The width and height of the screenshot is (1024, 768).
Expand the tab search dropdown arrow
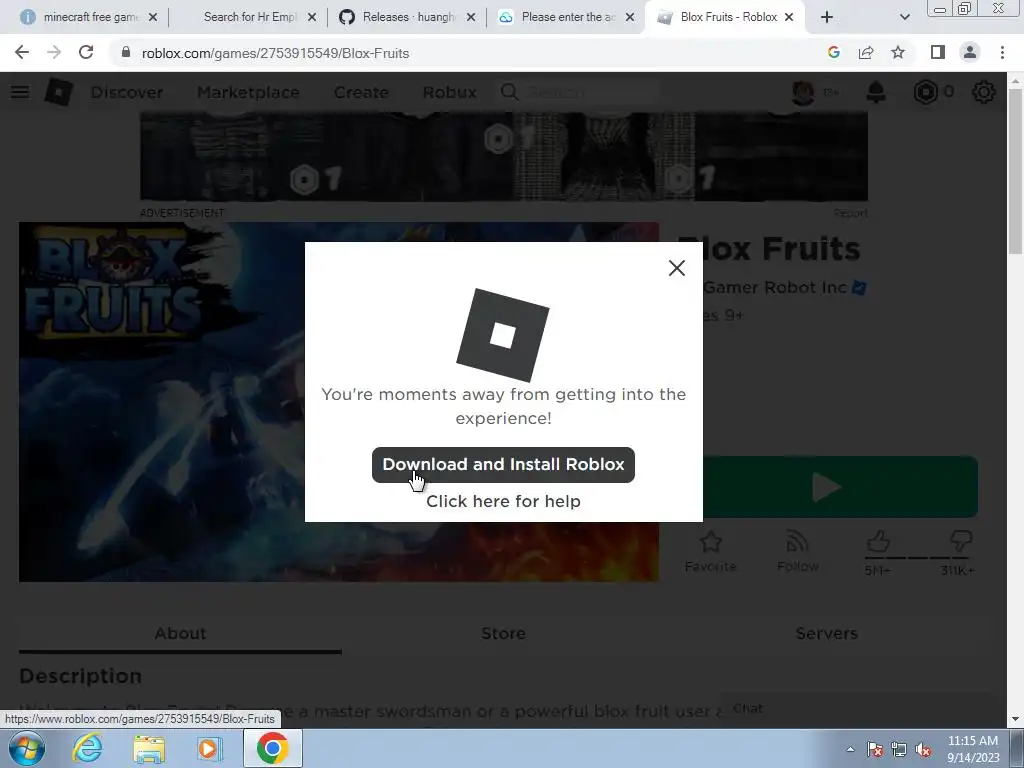tap(904, 17)
